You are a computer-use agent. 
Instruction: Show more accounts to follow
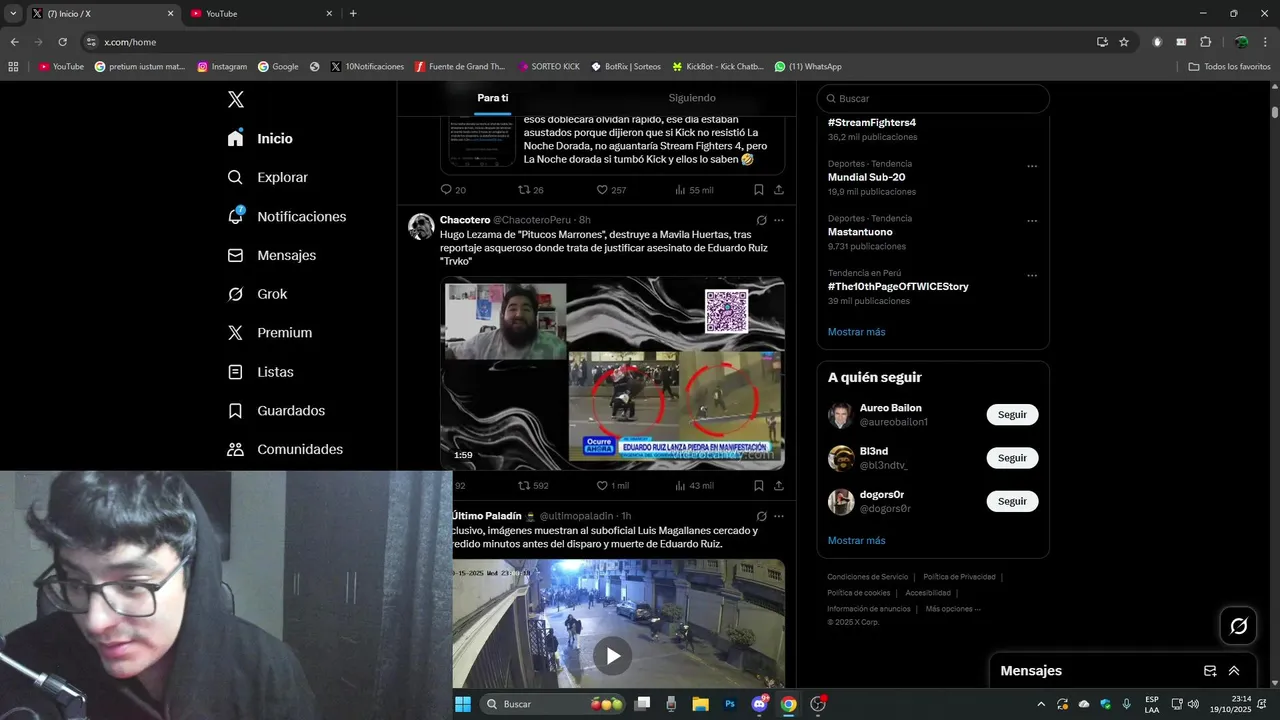click(x=856, y=541)
